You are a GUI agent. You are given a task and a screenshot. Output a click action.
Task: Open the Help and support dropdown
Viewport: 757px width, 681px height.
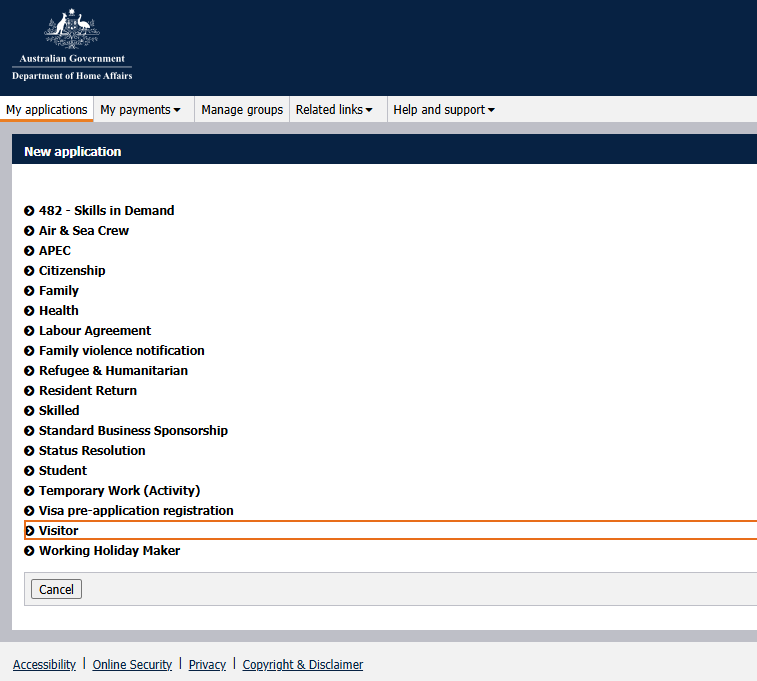pyautogui.click(x=444, y=110)
